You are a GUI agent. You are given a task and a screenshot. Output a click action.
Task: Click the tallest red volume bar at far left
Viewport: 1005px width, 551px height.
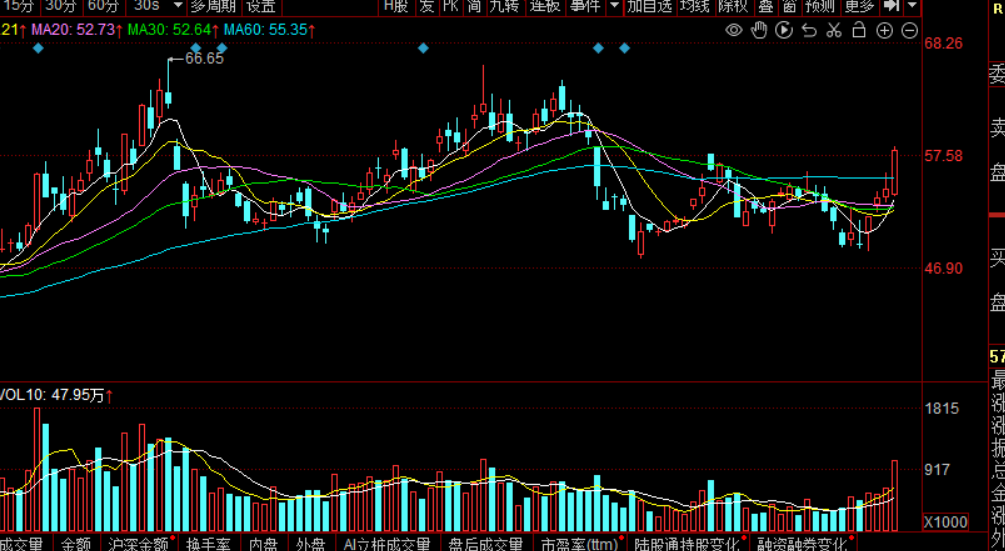[x=37, y=470]
